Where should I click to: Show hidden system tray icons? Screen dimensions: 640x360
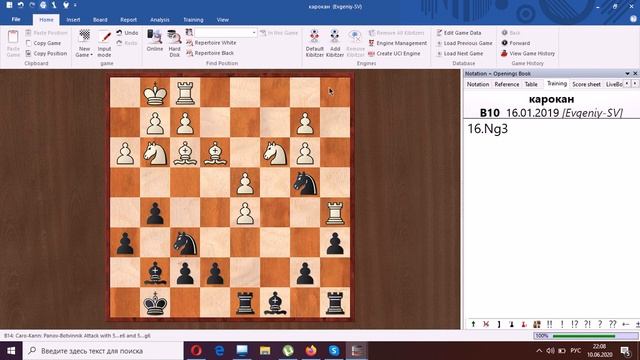click(539, 351)
